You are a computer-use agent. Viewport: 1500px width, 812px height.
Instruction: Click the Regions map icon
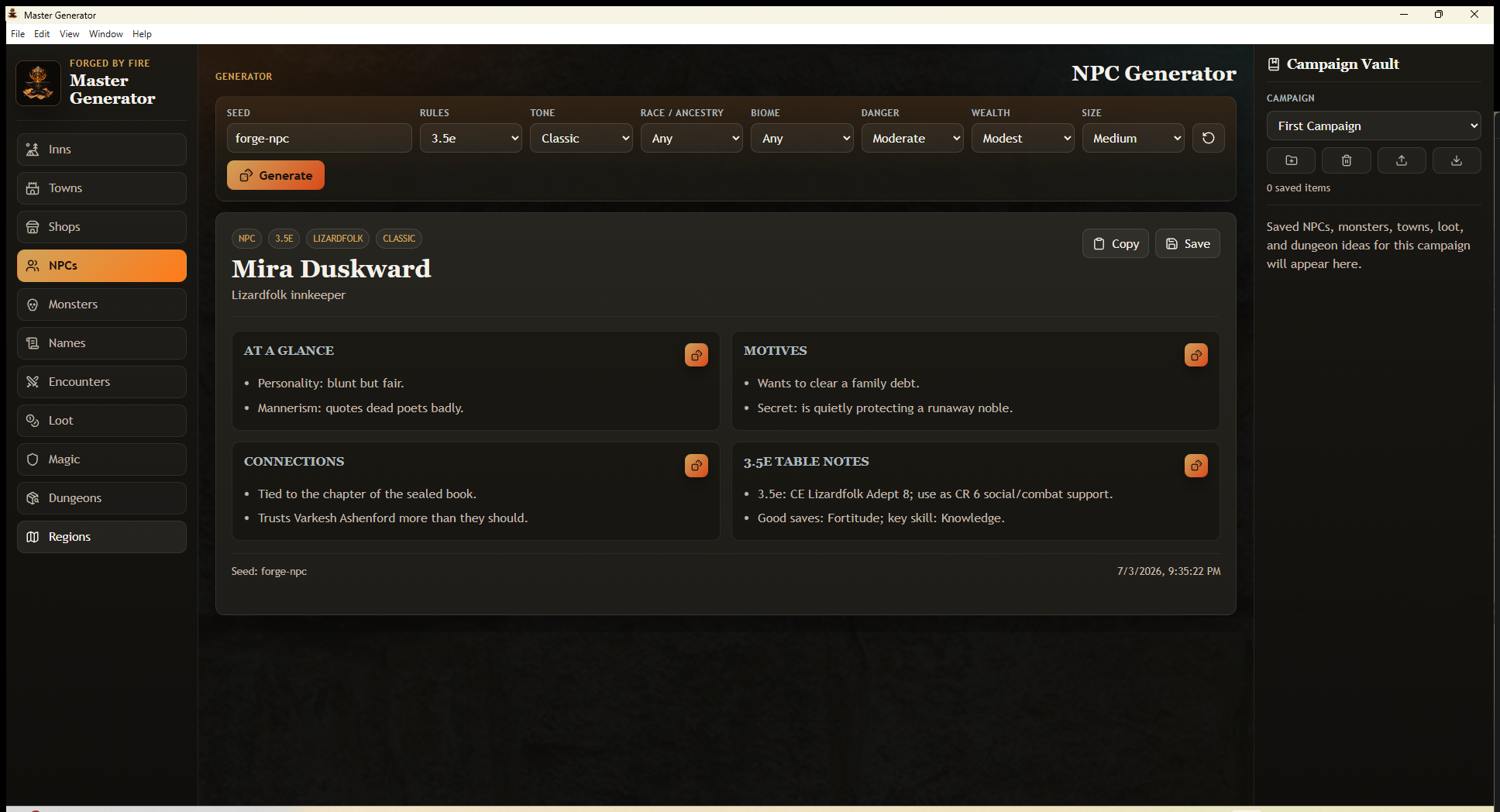[x=33, y=537]
